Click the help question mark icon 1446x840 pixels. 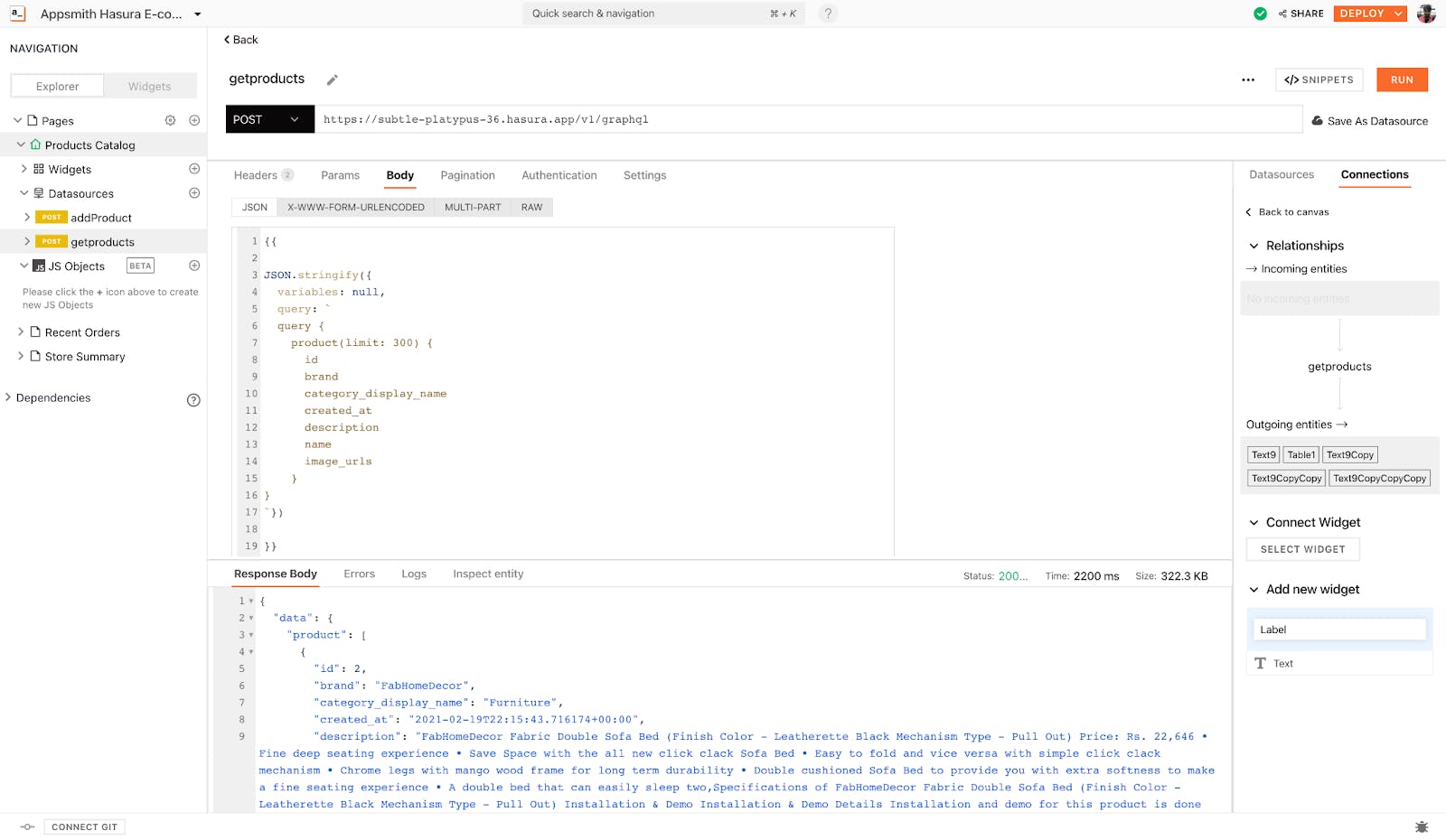(x=828, y=14)
